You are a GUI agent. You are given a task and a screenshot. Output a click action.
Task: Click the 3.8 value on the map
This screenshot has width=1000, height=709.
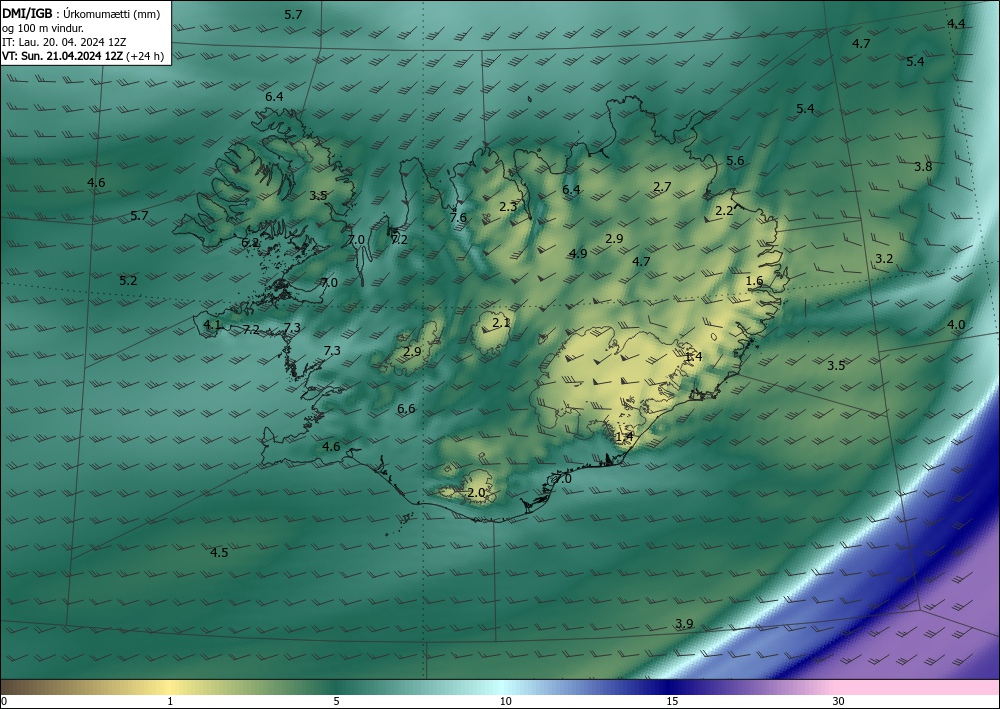coord(923,166)
